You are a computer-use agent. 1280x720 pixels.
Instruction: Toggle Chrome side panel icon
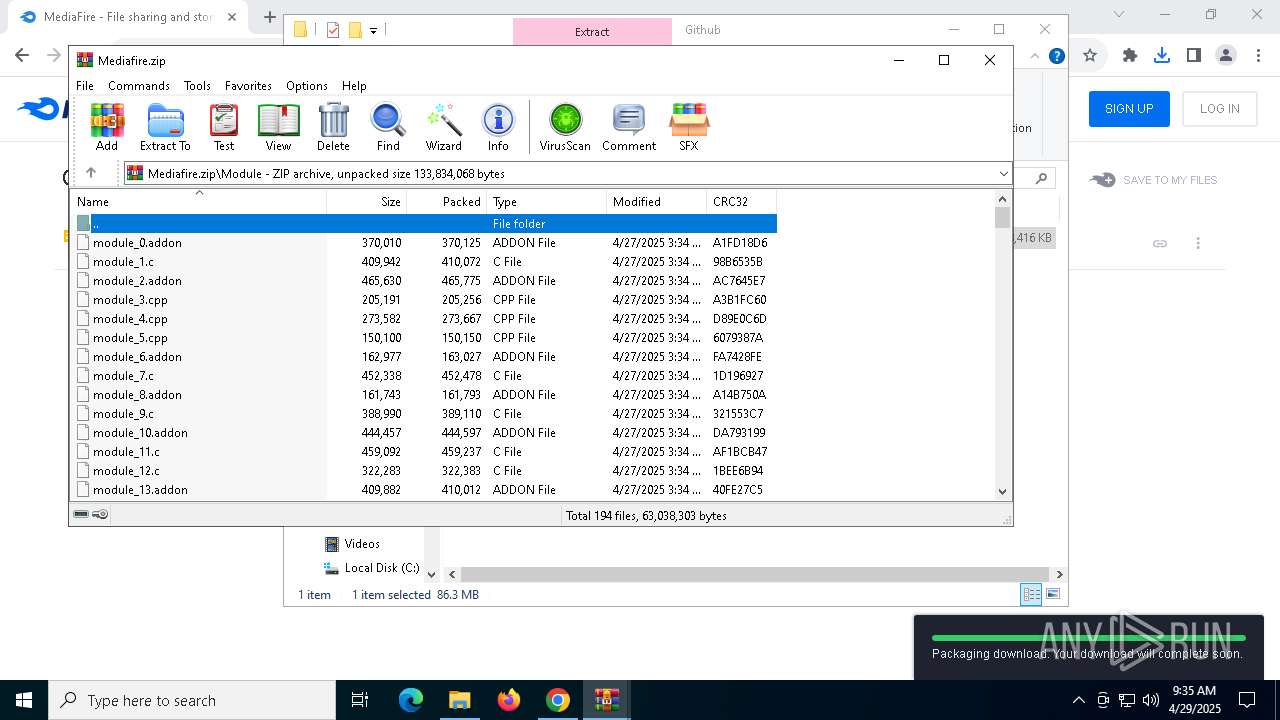[1194, 55]
